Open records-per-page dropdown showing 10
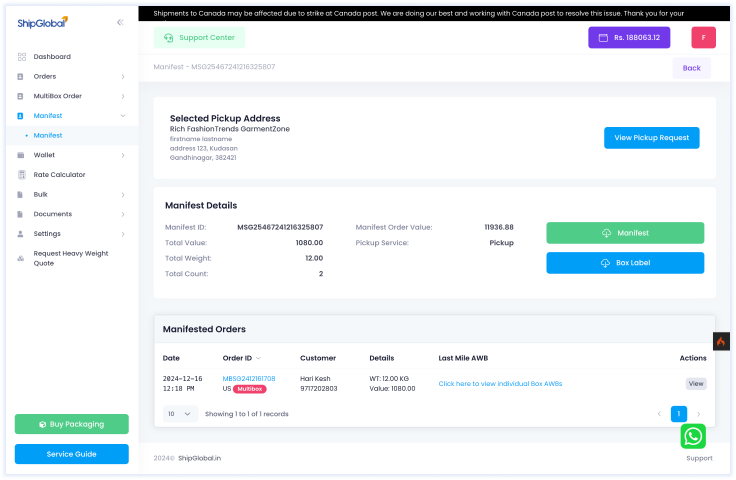This screenshot has width=736, height=480. coord(180,413)
